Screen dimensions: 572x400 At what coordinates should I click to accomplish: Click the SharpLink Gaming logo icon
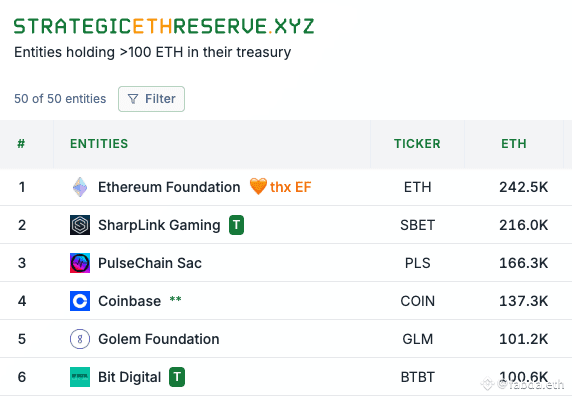(80, 225)
